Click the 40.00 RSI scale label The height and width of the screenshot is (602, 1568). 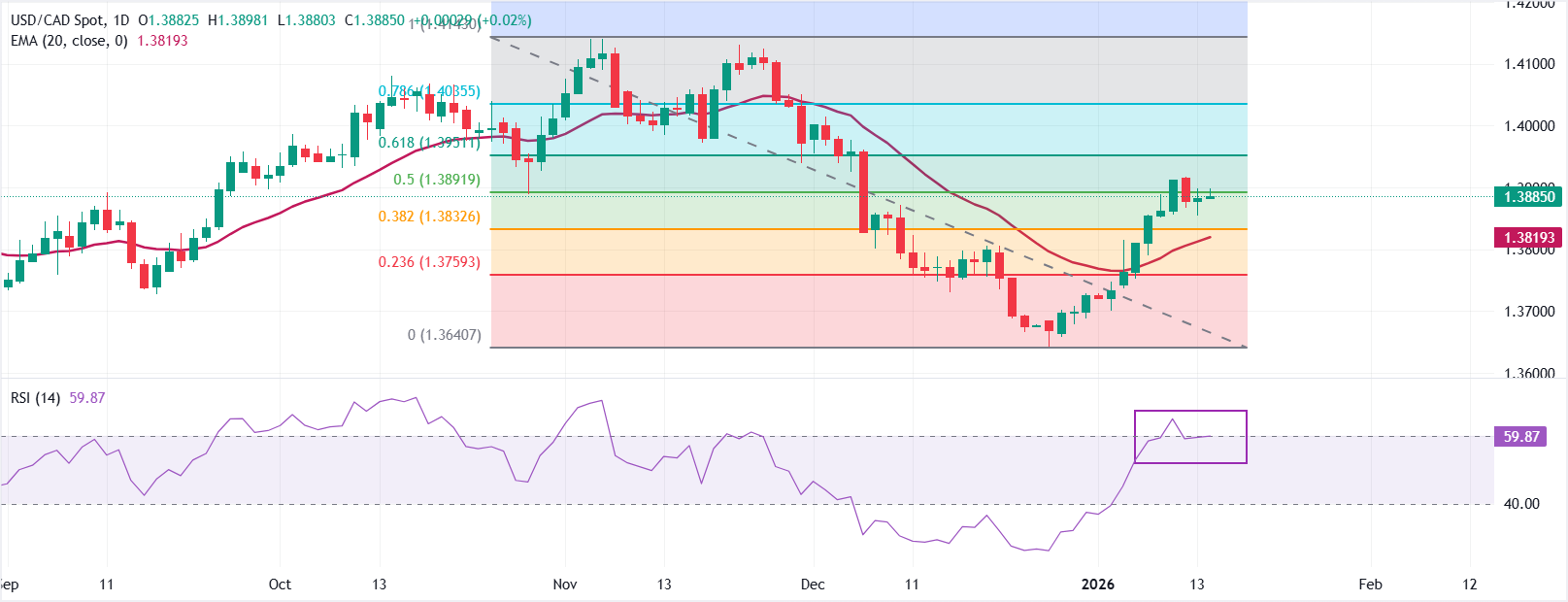[1521, 504]
